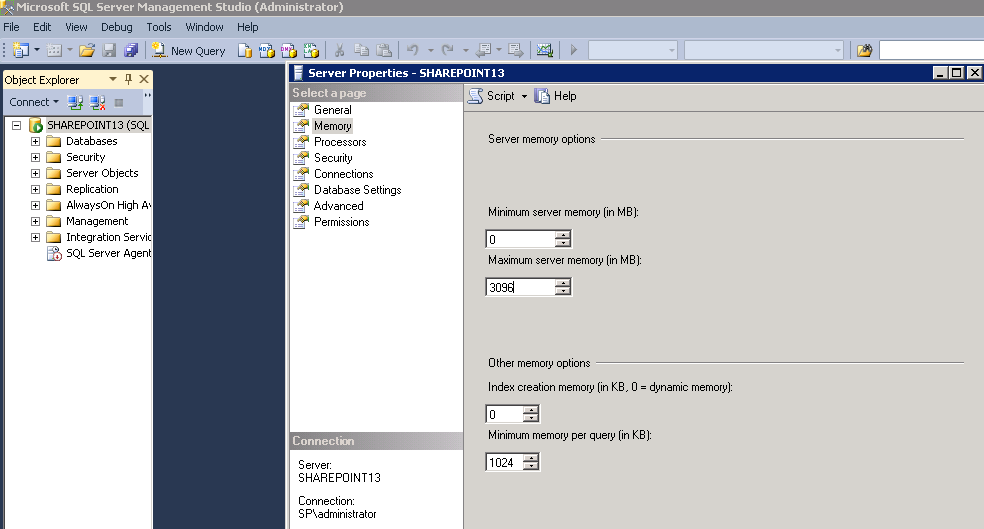This screenshot has width=984, height=529.
Task: Click the Analysis Services DMX Query icon
Action: pyautogui.click(x=289, y=50)
